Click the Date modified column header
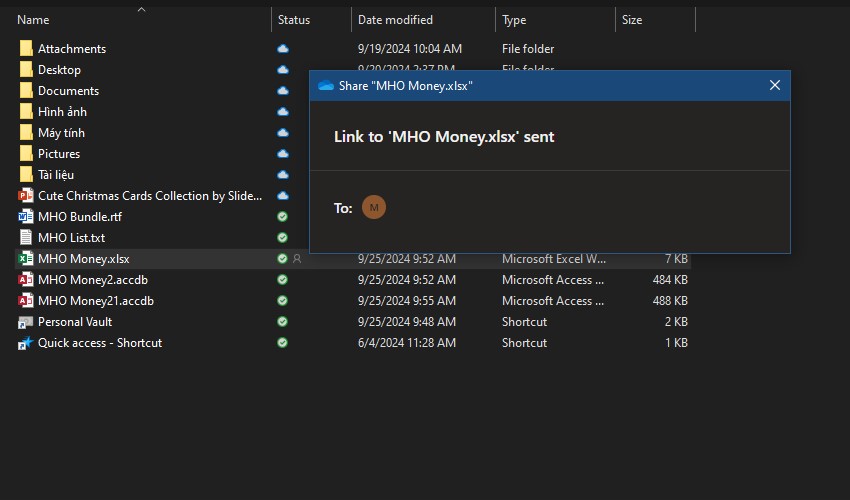Image resolution: width=850 pixels, height=500 pixels. [x=395, y=20]
